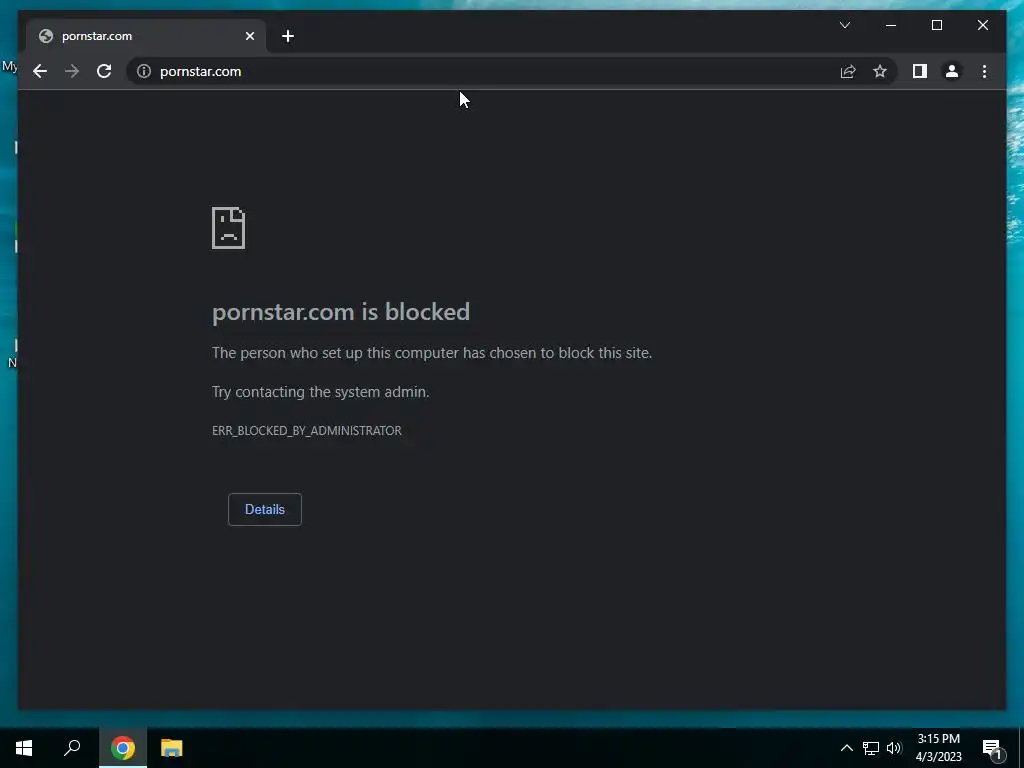The height and width of the screenshot is (768, 1024).
Task: Reload the blocked page
Action: 104,71
